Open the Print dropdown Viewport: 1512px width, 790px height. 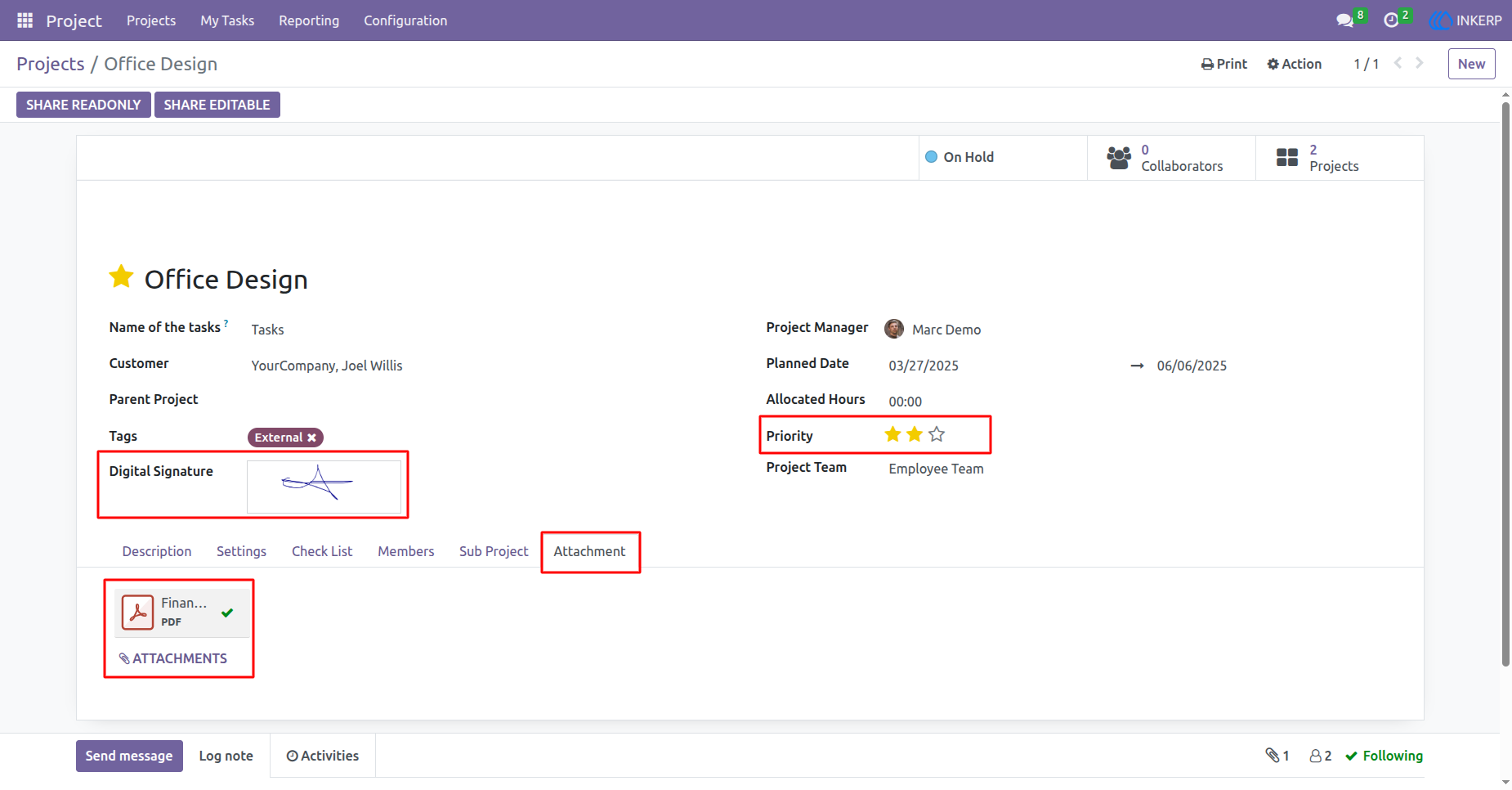(1224, 64)
